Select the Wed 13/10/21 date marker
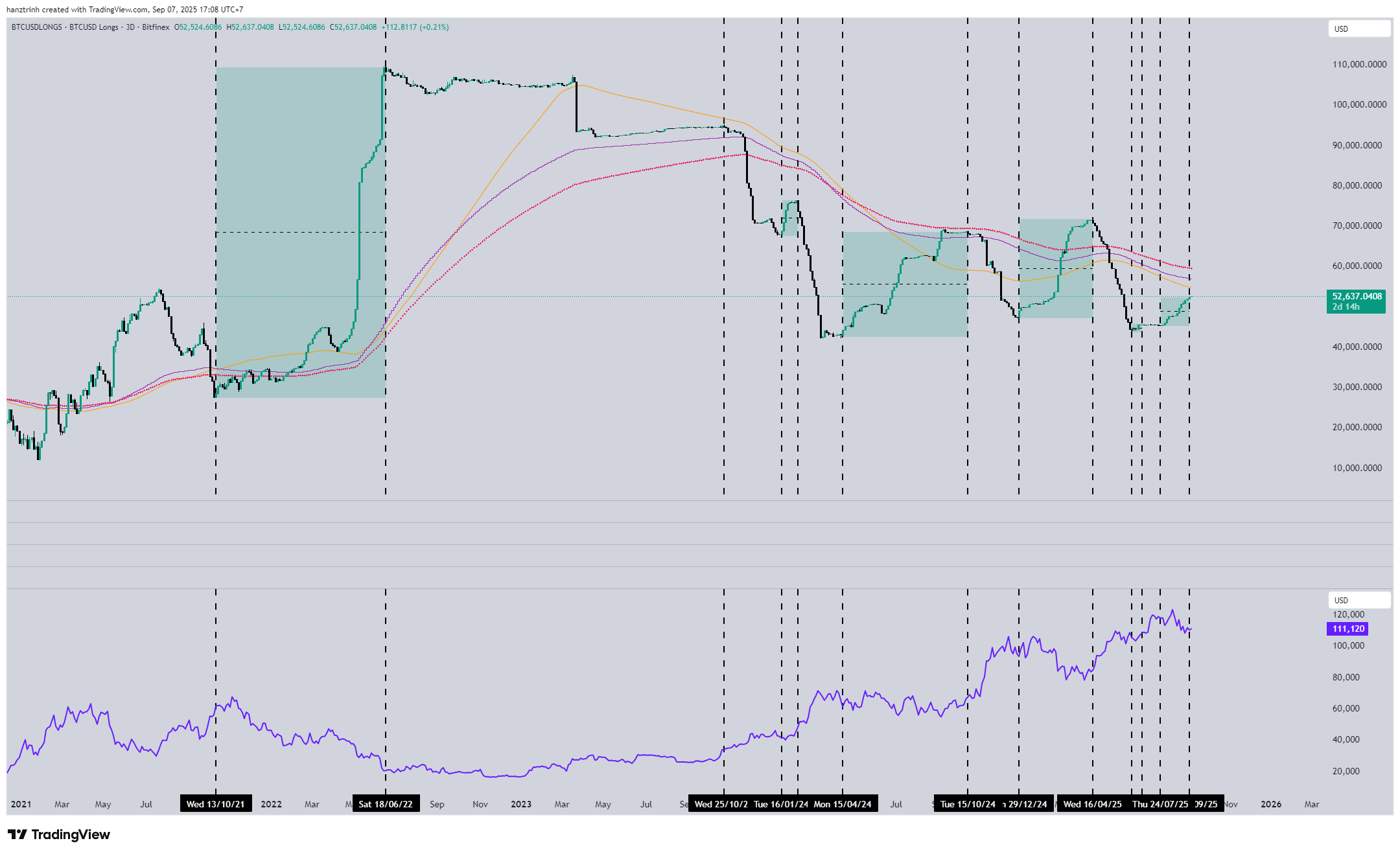 216,804
